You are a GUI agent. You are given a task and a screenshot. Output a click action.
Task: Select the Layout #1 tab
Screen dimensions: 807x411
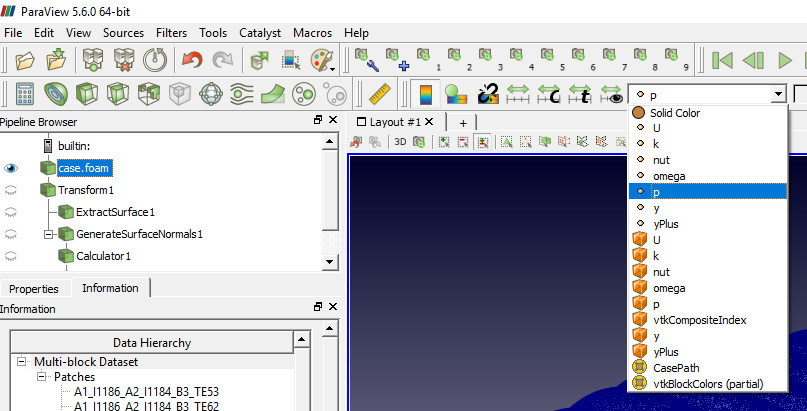[396, 122]
